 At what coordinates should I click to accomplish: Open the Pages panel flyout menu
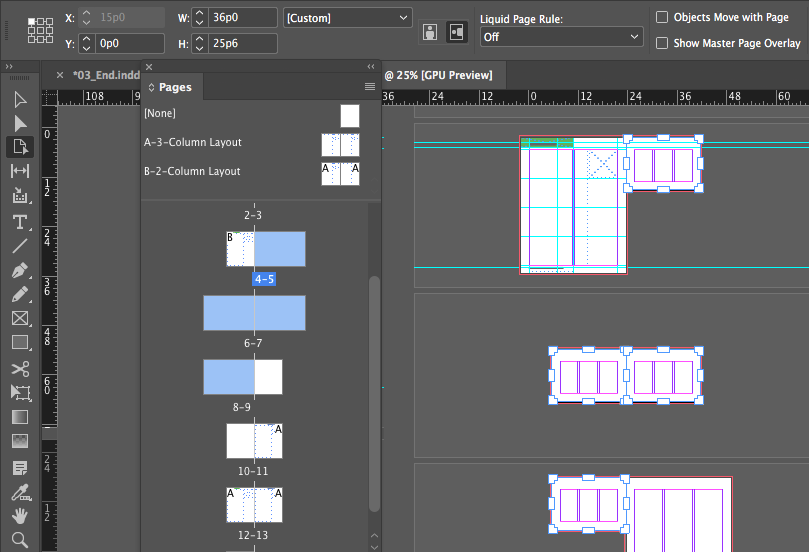point(369,87)
